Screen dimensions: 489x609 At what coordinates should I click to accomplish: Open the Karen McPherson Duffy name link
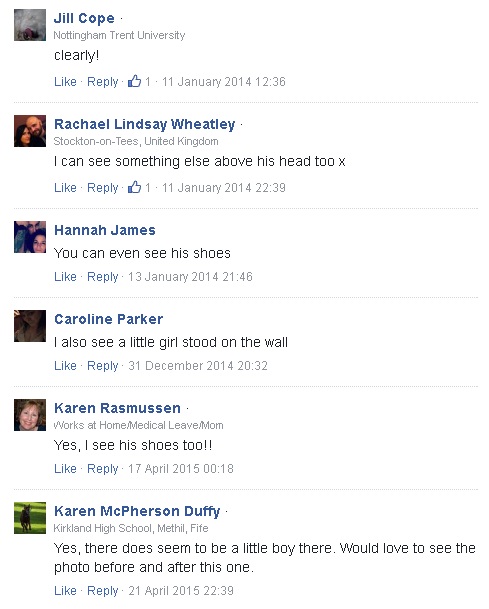pyautogui.click(x=137, y=511)
